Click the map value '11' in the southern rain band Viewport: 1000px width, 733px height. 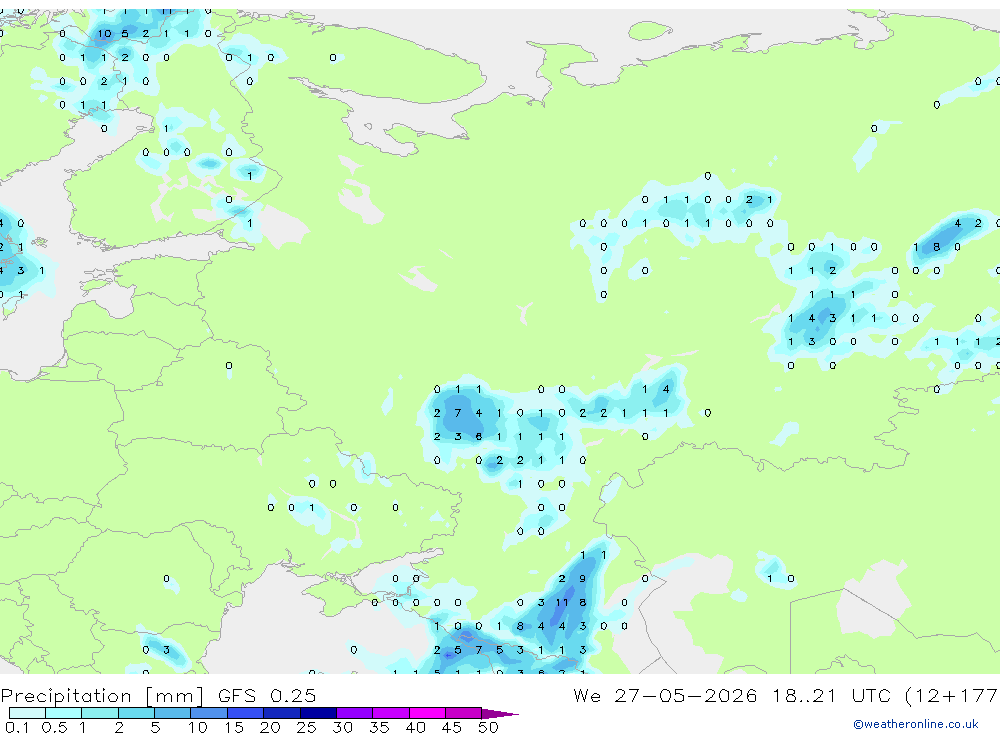coord(561,602)
